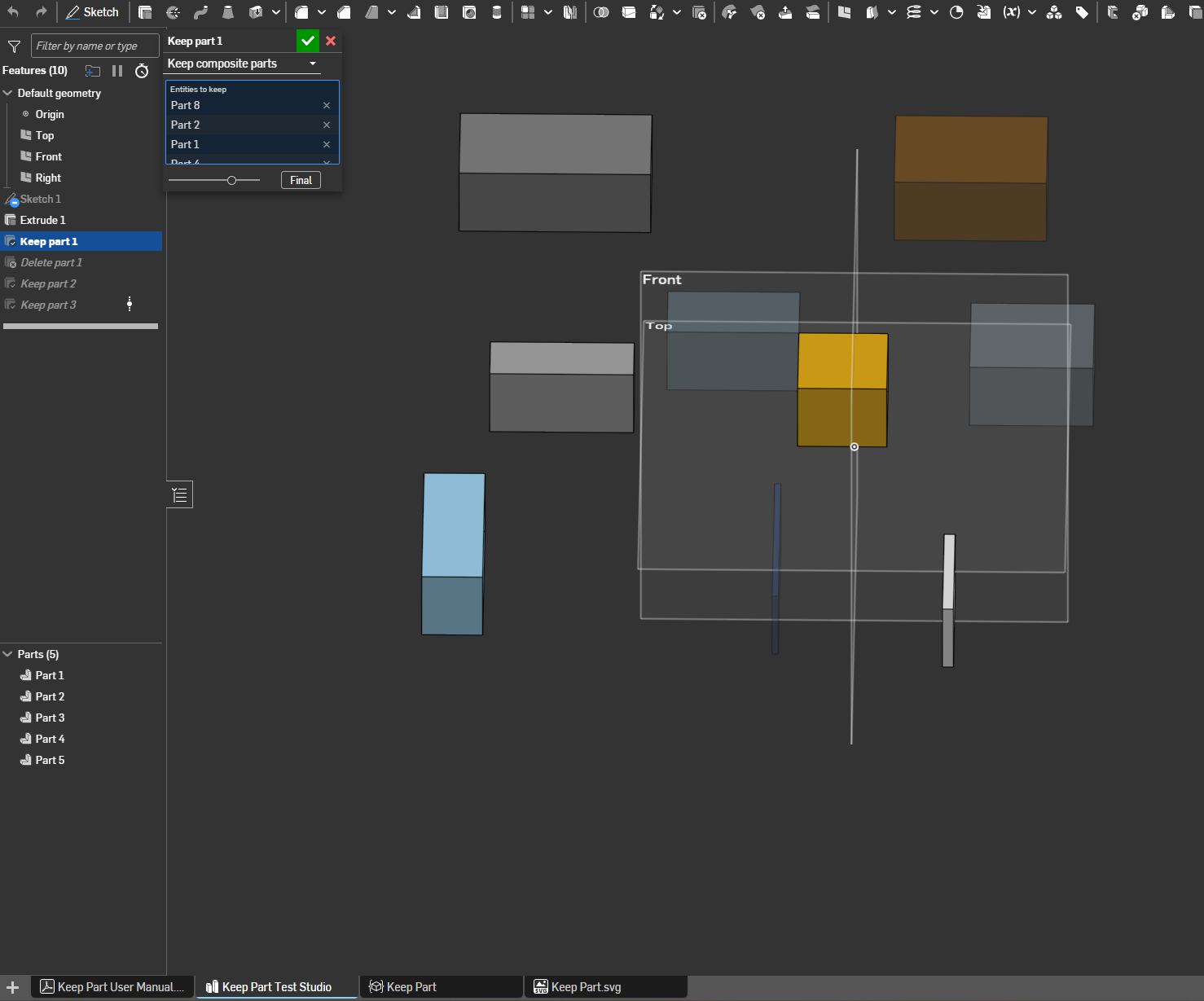1204x1001 pixels.
Task: Select the Revolve tool
Action: (x=173, y=12)
